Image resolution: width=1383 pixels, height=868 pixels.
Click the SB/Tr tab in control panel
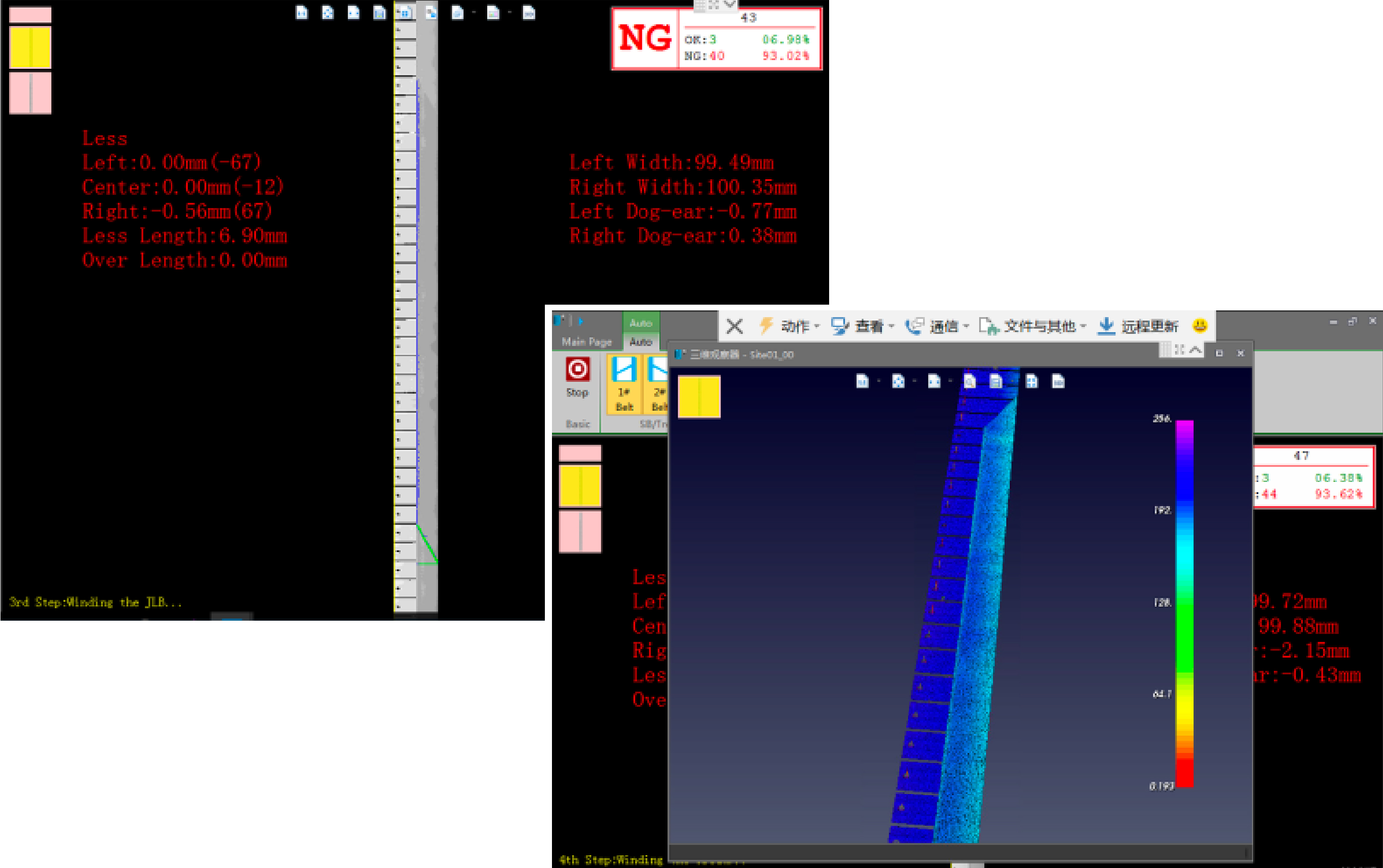pos(648,425)
